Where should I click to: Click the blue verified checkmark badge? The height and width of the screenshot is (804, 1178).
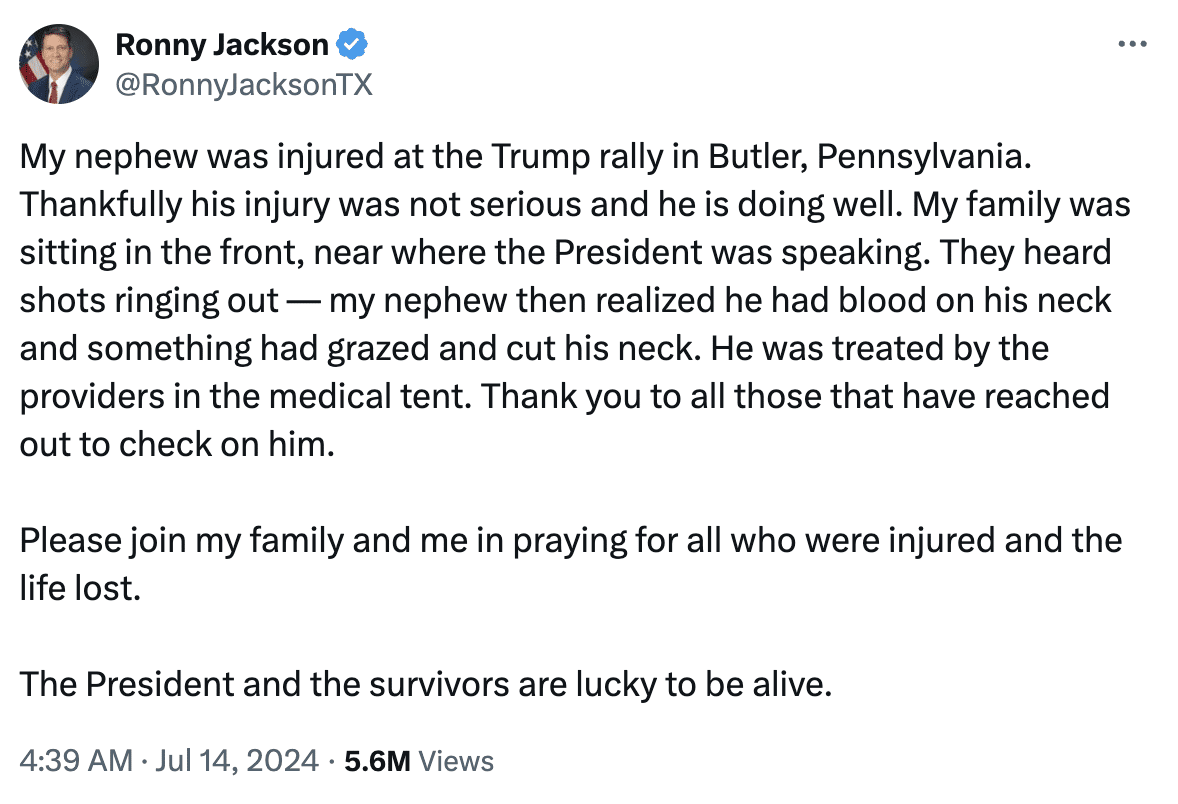click(x=353, y=45)
